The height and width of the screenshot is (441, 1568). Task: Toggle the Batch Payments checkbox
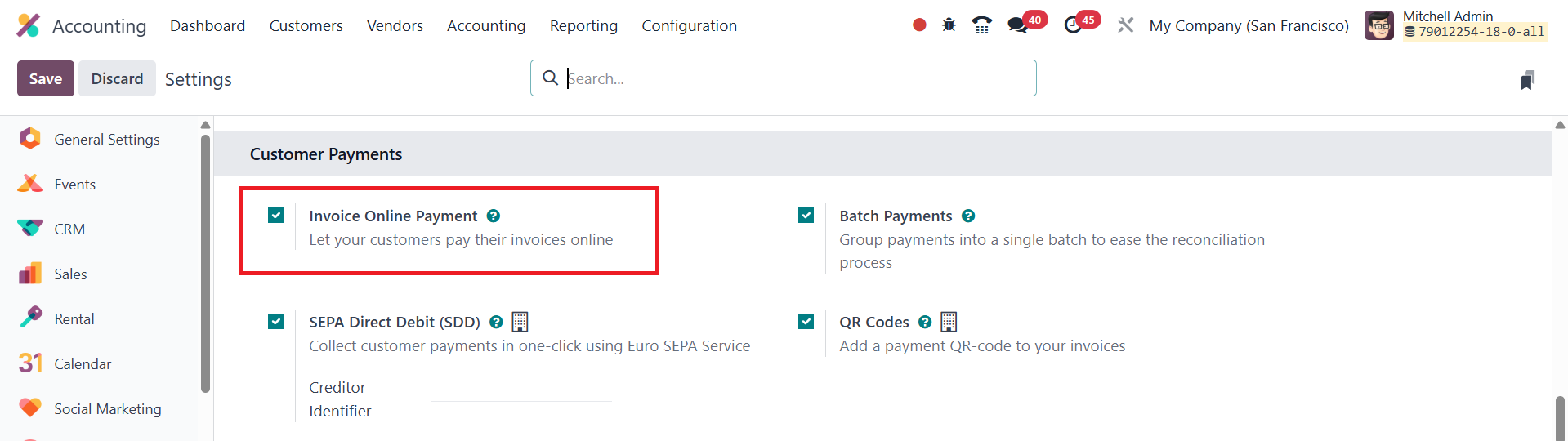[x=806, y=216]
